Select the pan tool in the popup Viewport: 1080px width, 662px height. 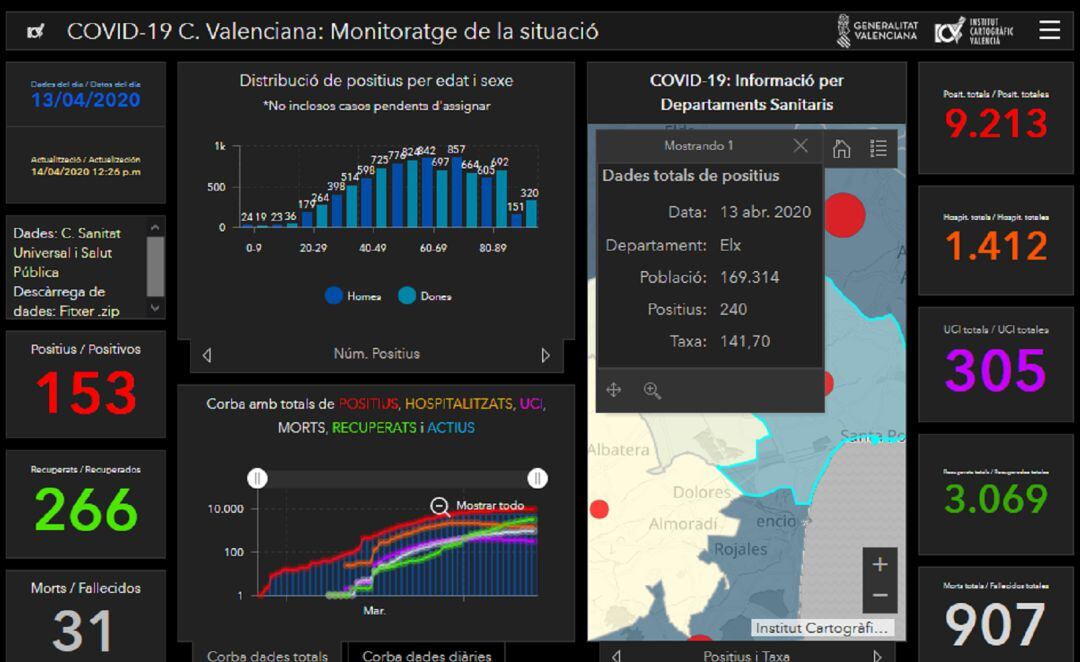614,390
